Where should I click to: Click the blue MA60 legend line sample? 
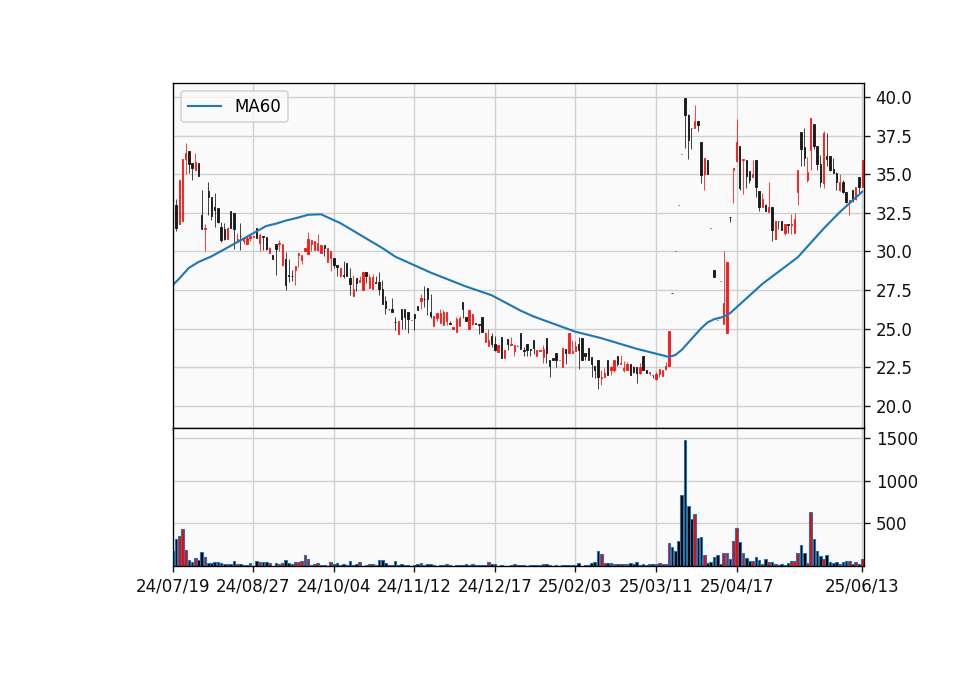pyautogui.click(x=204, y=106)
